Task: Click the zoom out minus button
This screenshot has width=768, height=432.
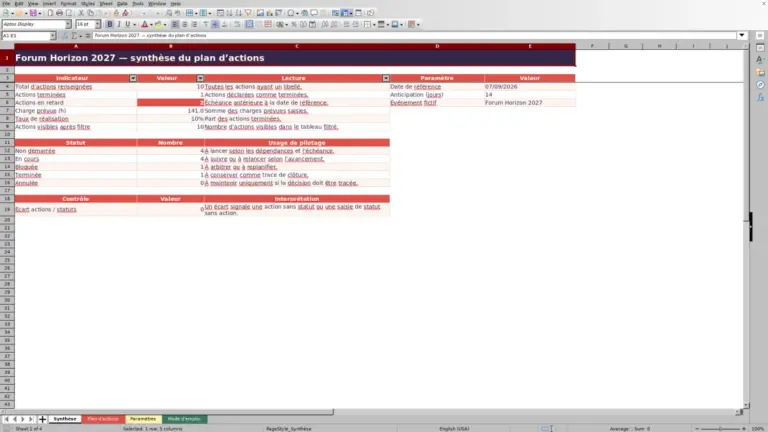Action: (697, 429)
